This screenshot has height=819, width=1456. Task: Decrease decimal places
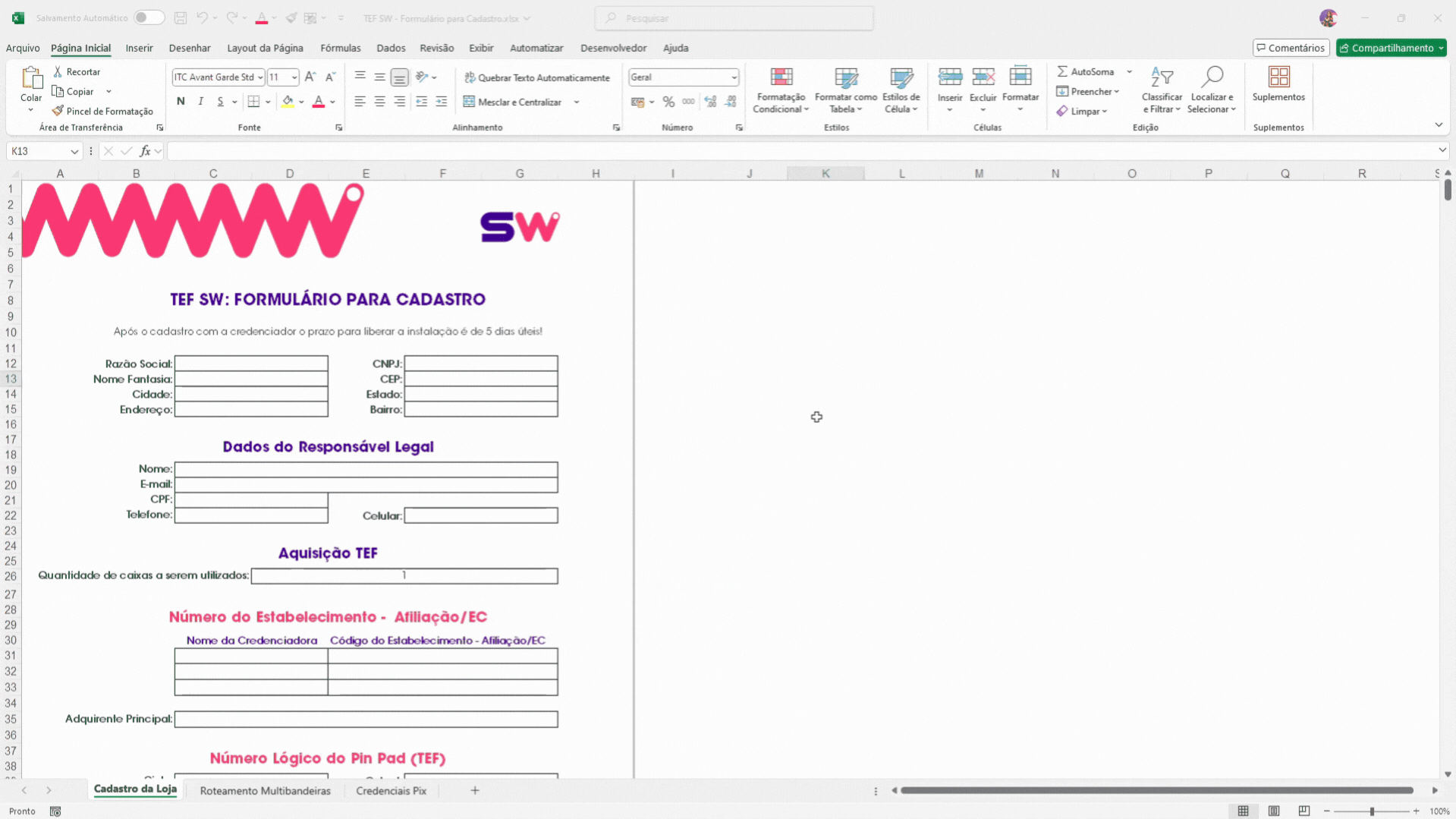click(731, 102)
